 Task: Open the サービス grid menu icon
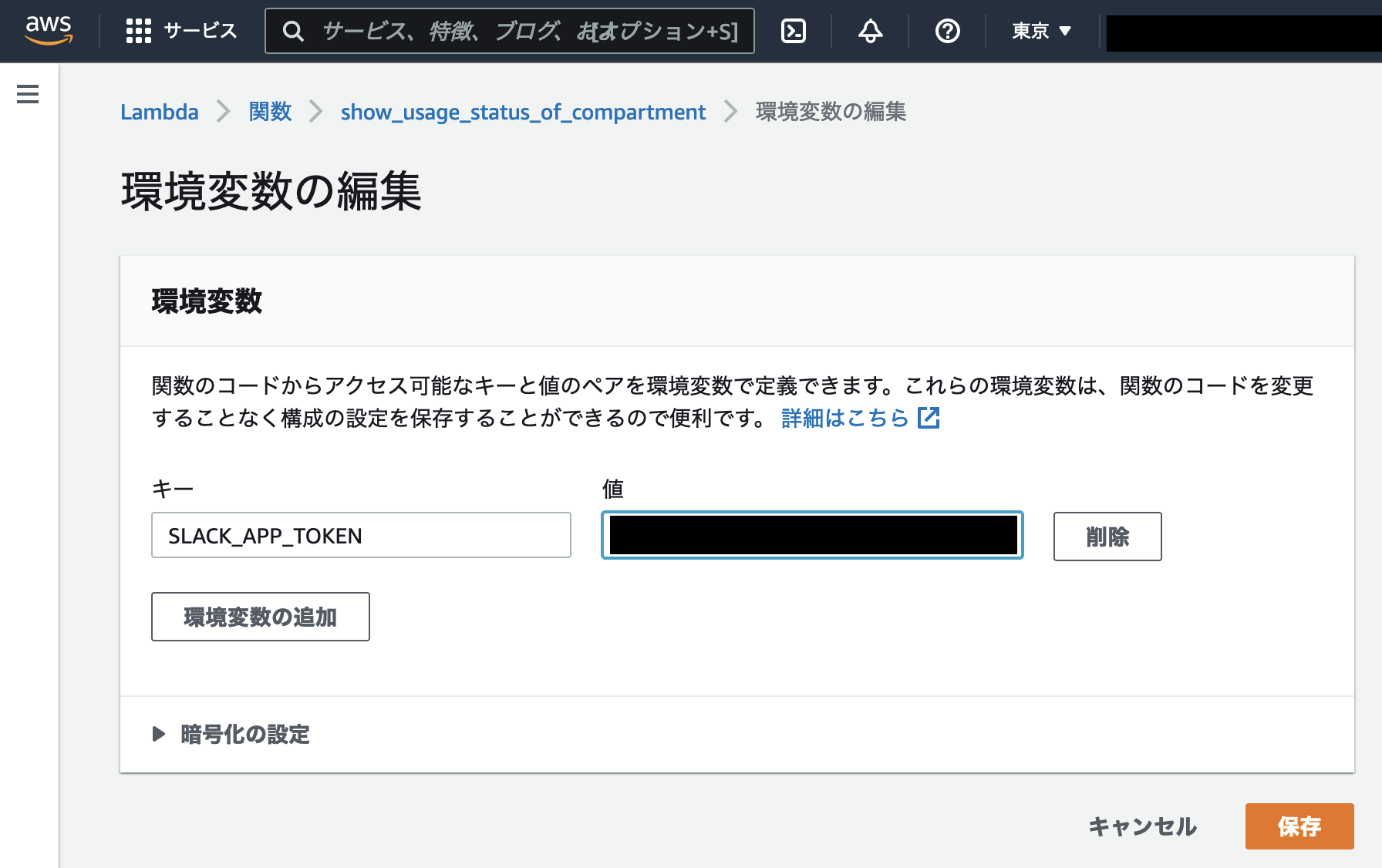139,31
